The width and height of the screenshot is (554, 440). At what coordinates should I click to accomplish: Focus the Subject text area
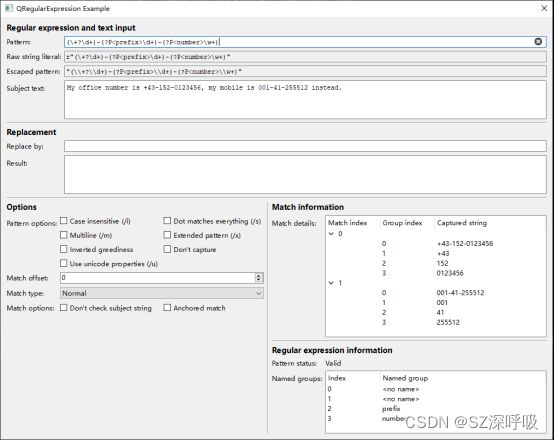point(305,100)
